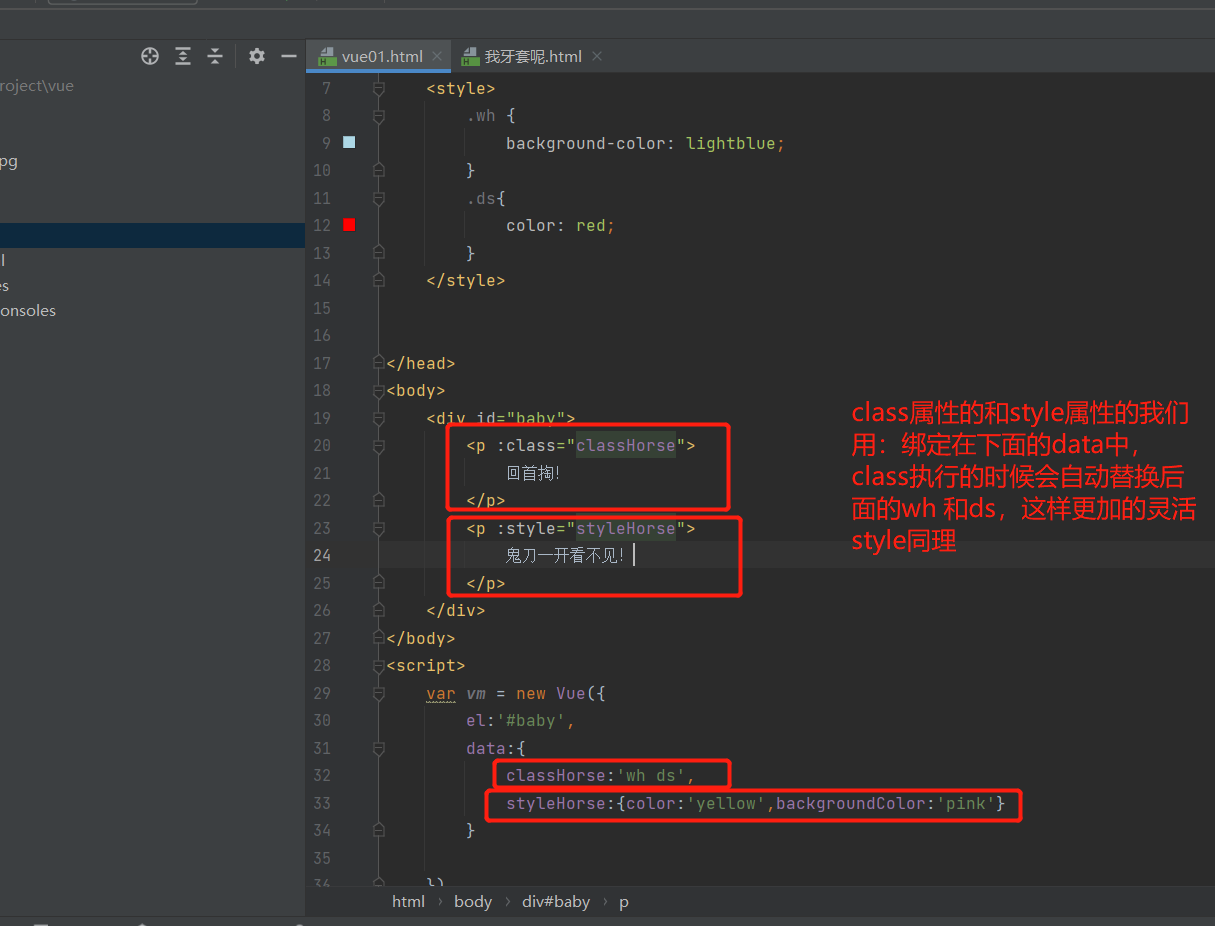
Task: Click the div#baby breadcrumb
Action: coord(555,902)
